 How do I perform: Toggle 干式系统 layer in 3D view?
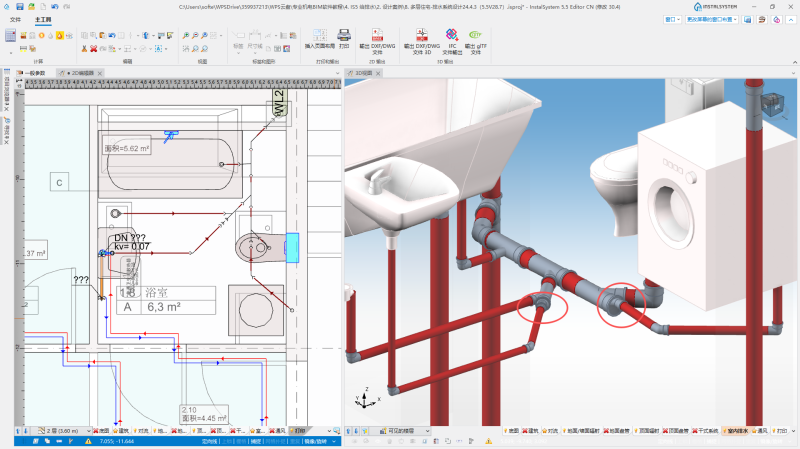pos(705,431)
